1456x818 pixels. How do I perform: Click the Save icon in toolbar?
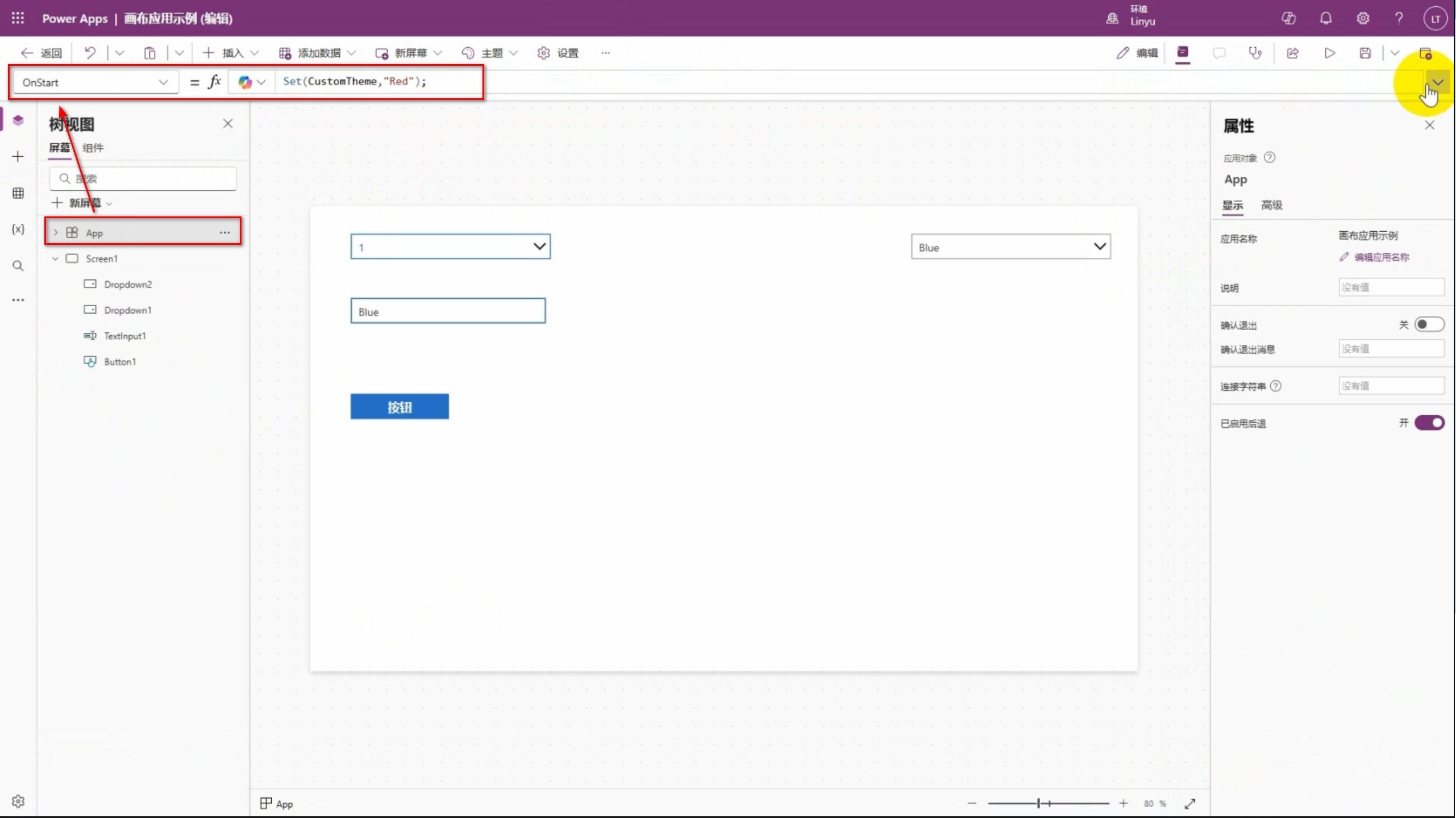tap(1365, 53)
